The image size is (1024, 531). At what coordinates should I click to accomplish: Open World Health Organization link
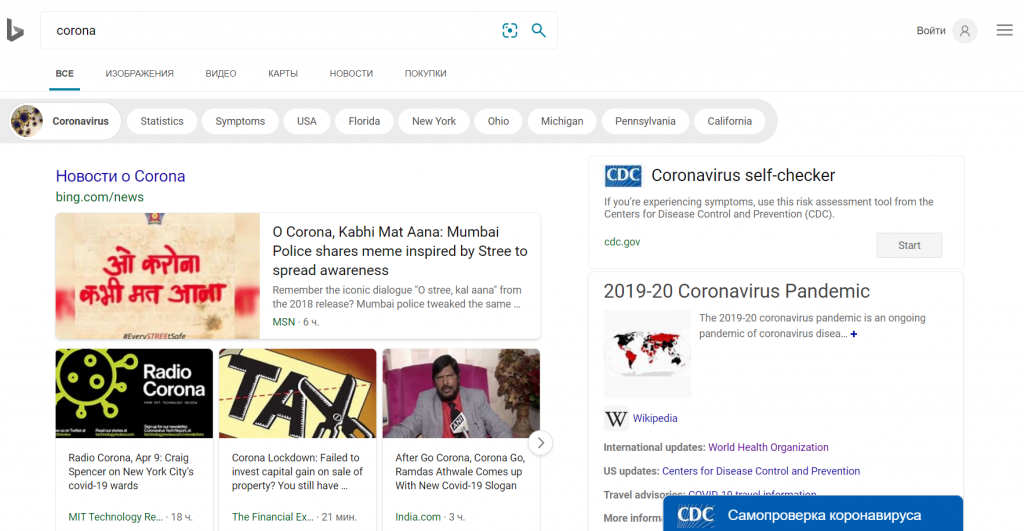coord(768,447)
